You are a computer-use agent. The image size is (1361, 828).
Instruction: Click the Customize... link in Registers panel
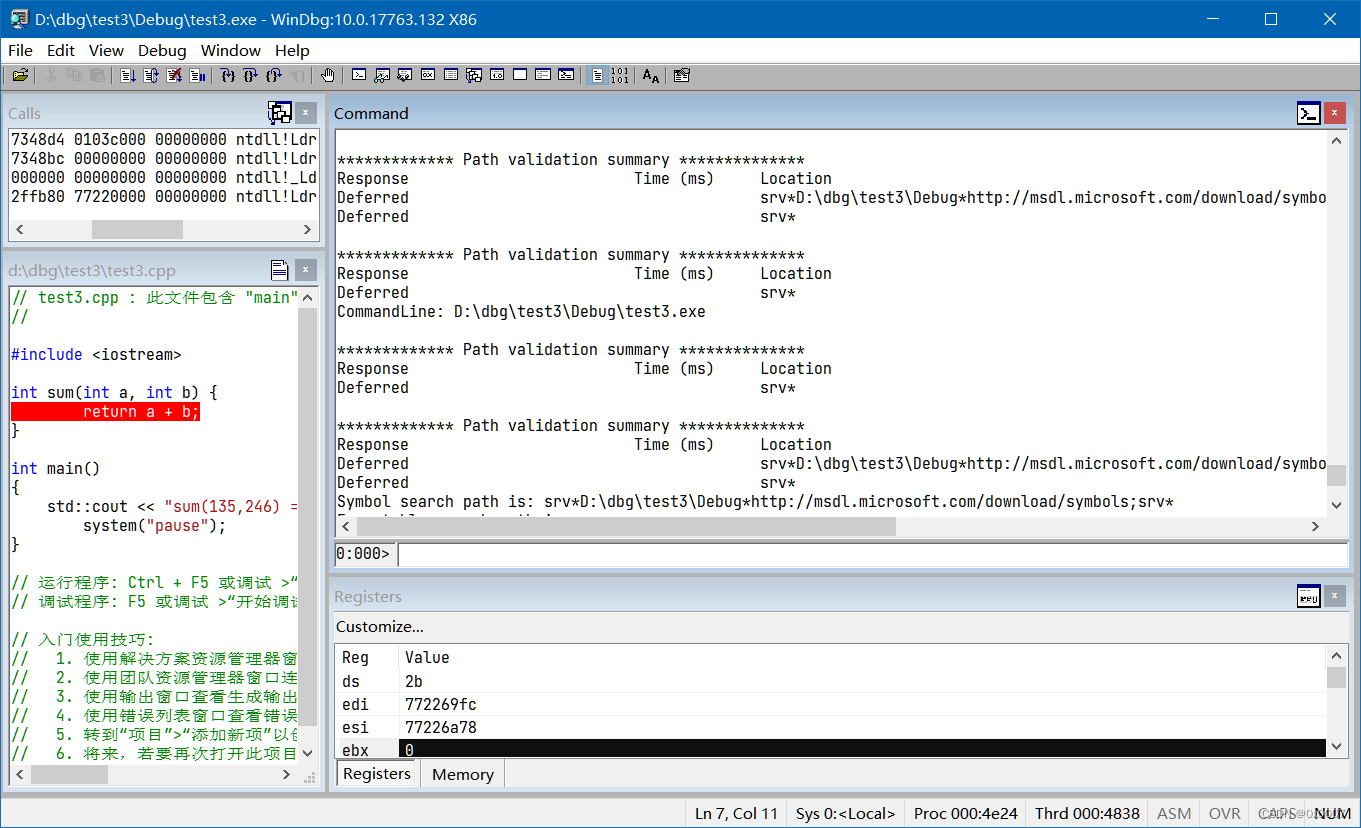click(378, 627)
